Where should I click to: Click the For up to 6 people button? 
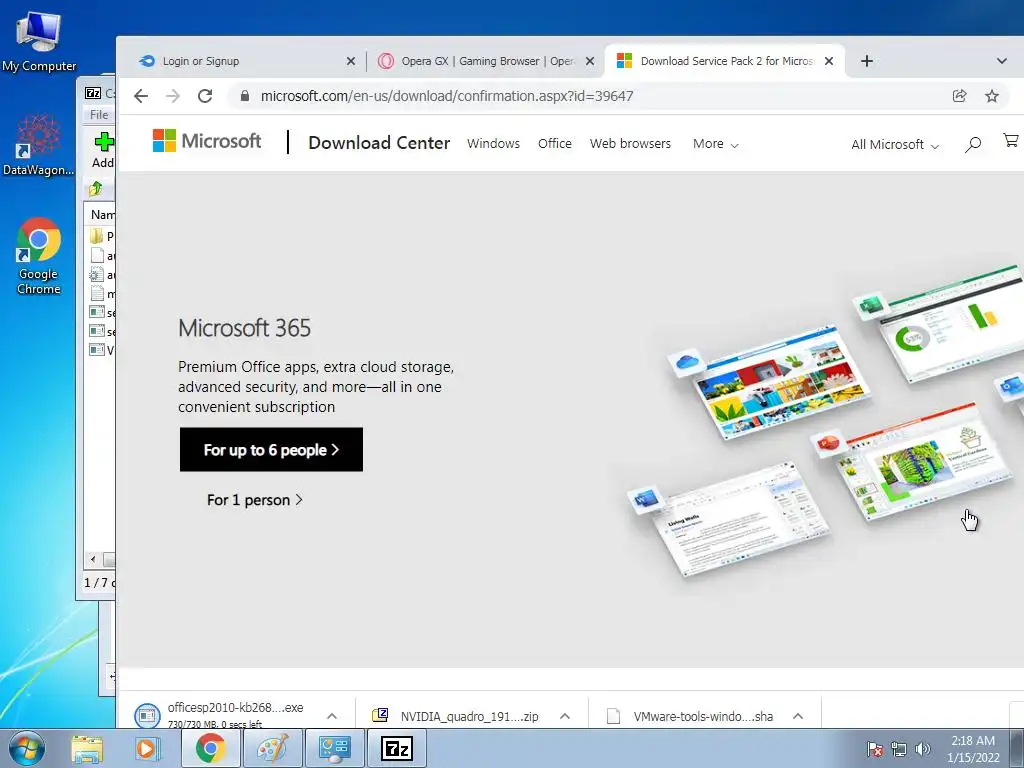(x=271, y=449)
